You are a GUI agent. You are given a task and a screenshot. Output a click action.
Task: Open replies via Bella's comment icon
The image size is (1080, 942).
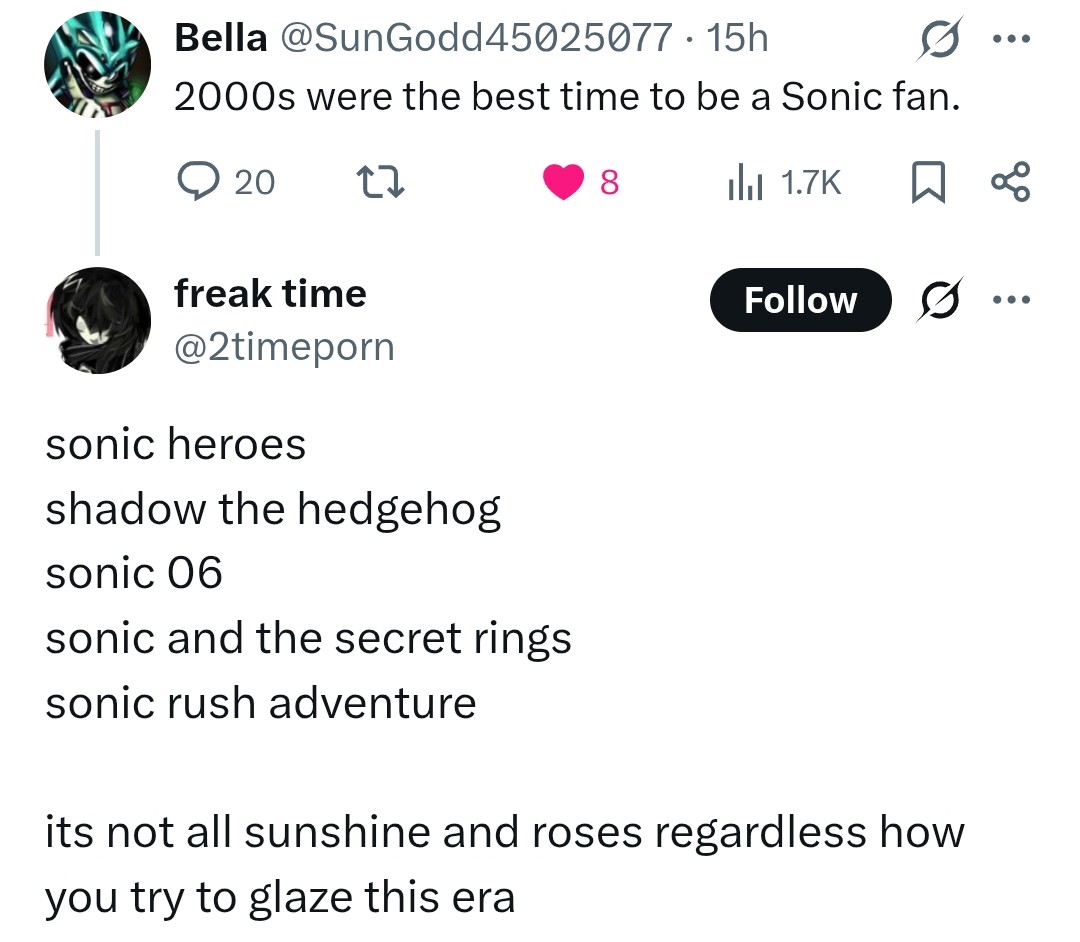pyautogui.click(x=198, y=181)
